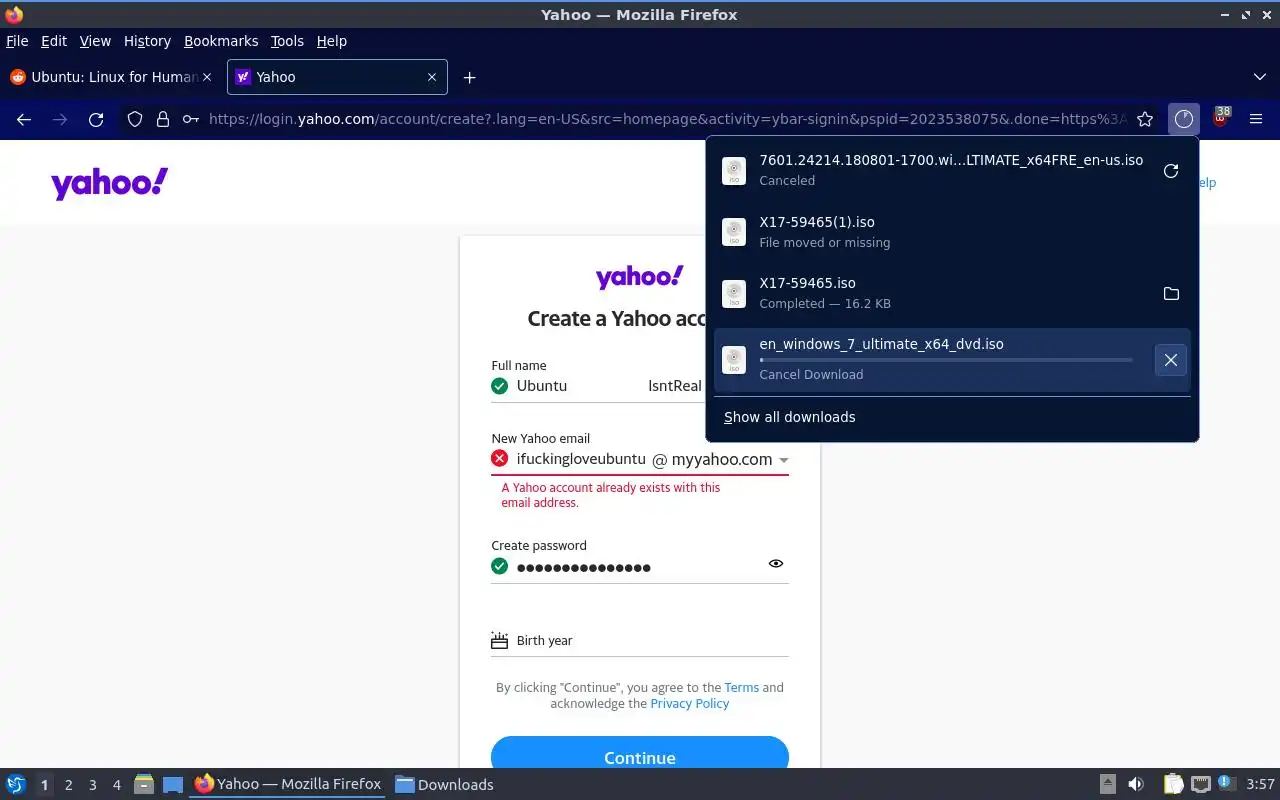Click the site security padlock icon
Image resolution: width=1280 pixels, height=800 pixels.
[163, 119]
